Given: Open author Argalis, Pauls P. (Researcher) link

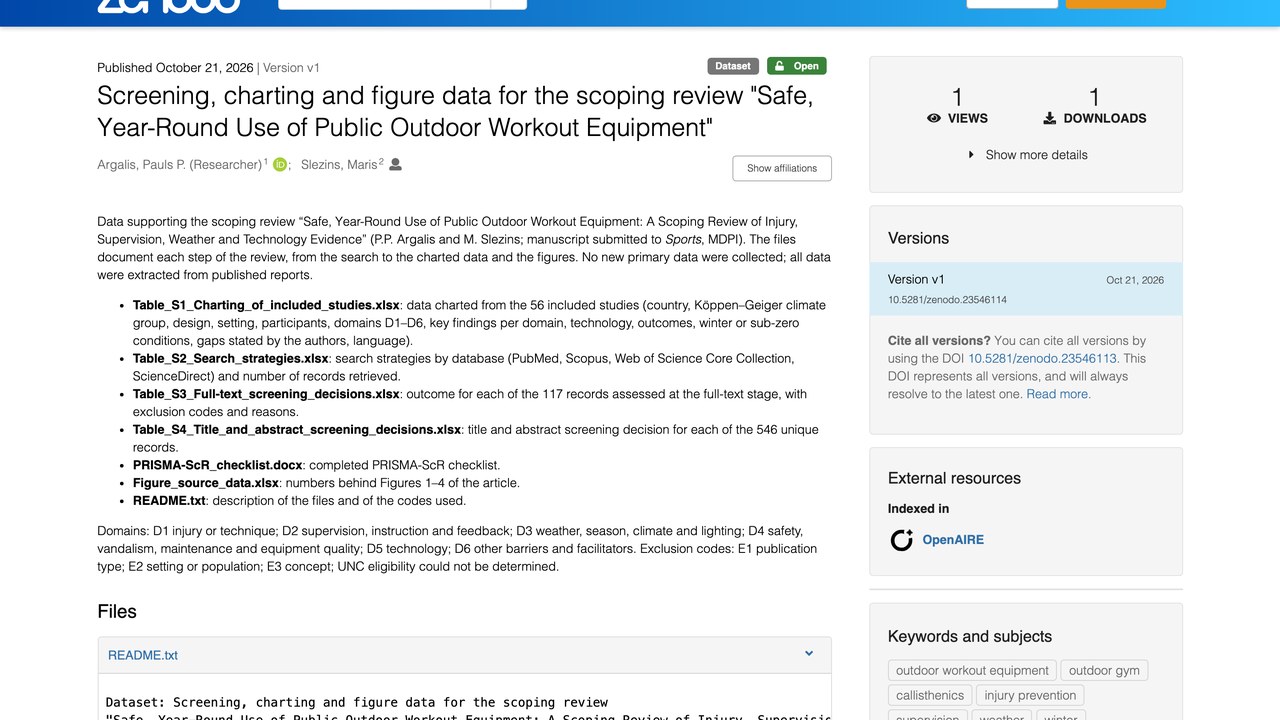Looking at the screenshot, I should [x=180, y=165].
